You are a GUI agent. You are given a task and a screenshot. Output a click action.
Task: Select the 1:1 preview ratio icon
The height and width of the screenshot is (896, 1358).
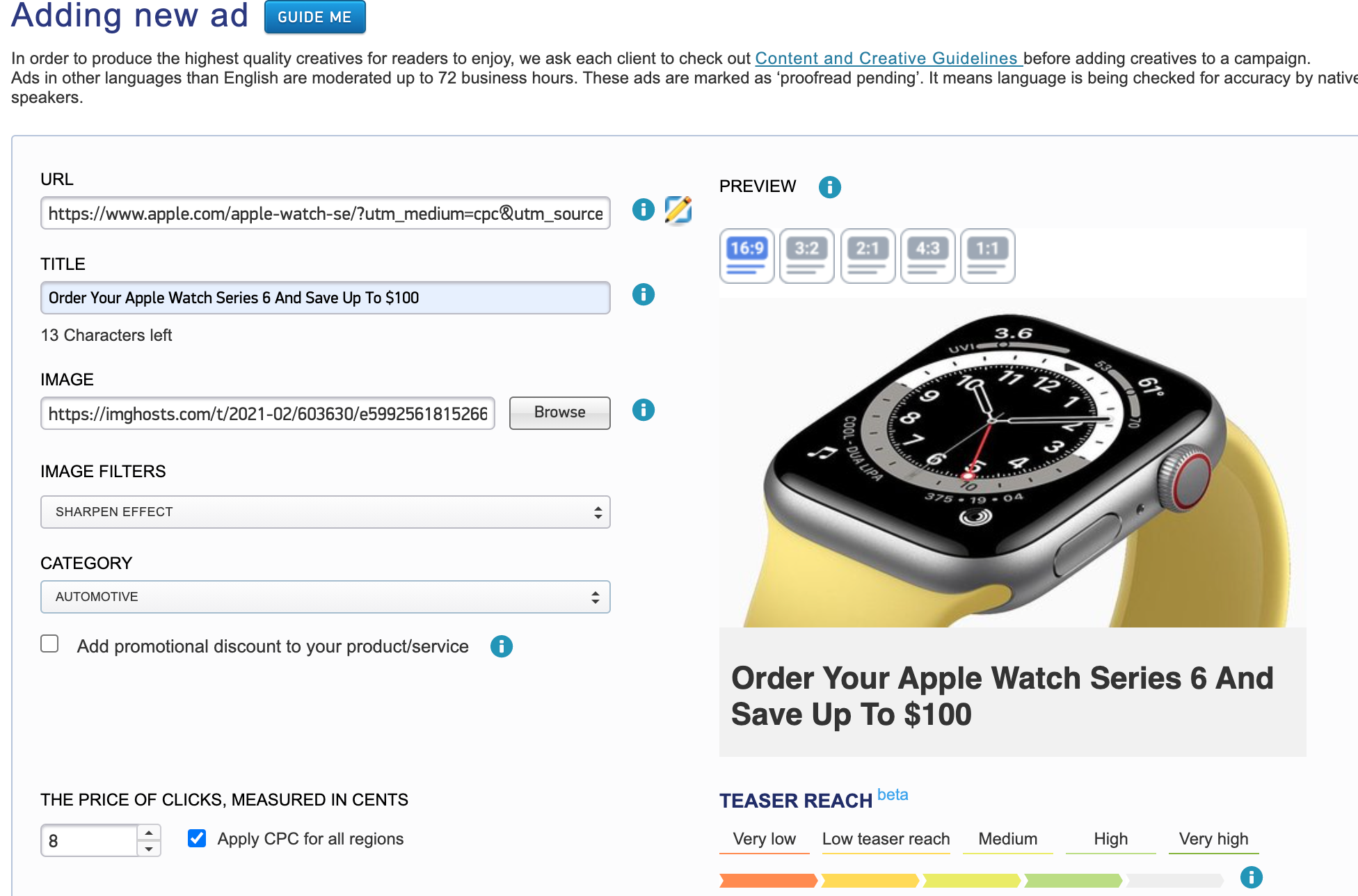point(988,256)
